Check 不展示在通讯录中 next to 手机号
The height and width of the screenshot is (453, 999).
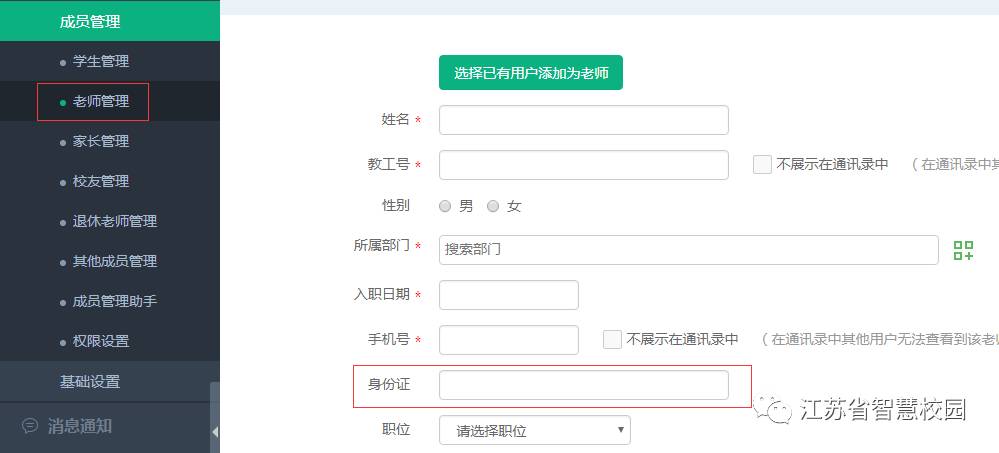(612, 339)
